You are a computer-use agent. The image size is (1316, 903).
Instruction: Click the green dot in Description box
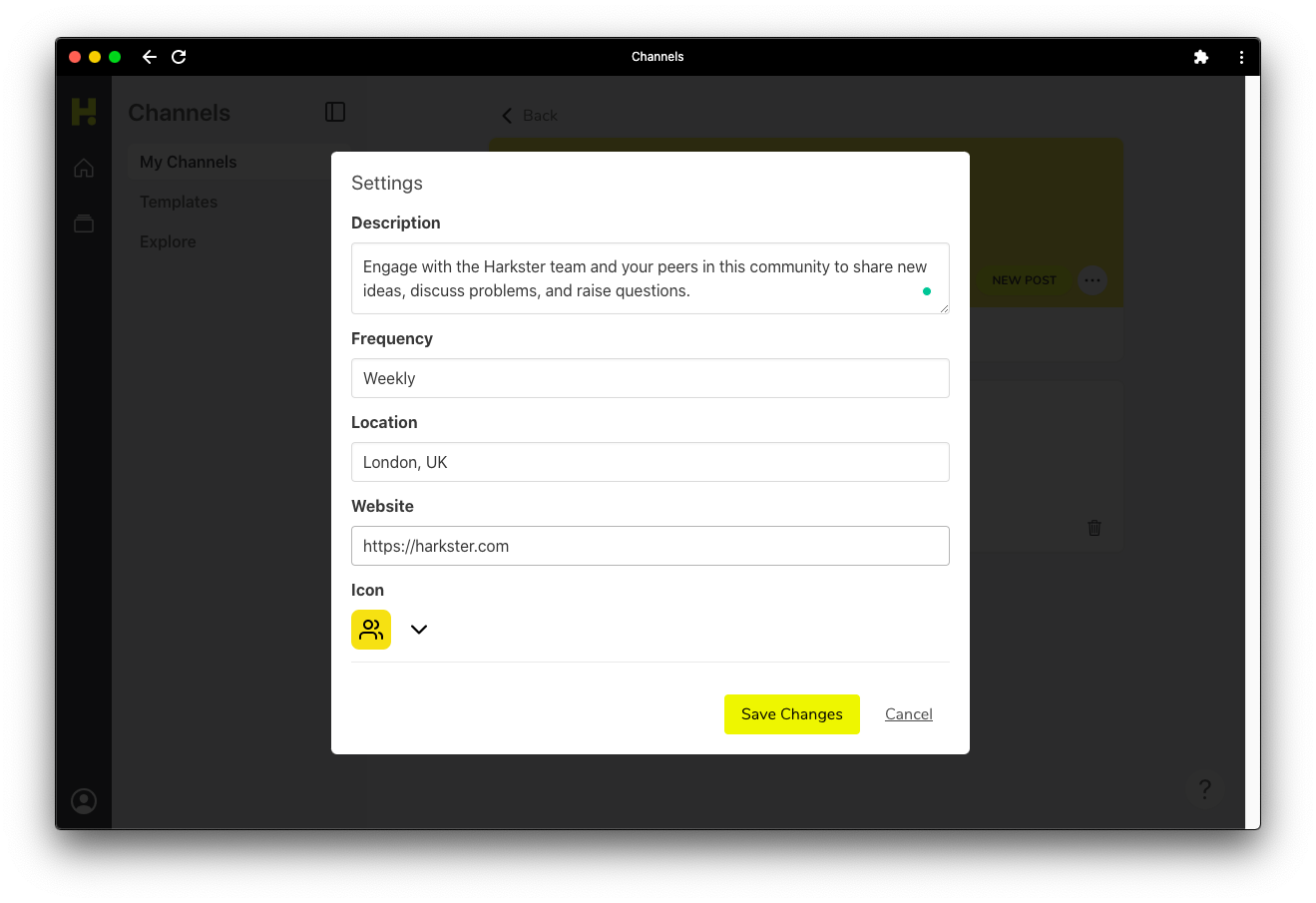[x=927, y=291]
